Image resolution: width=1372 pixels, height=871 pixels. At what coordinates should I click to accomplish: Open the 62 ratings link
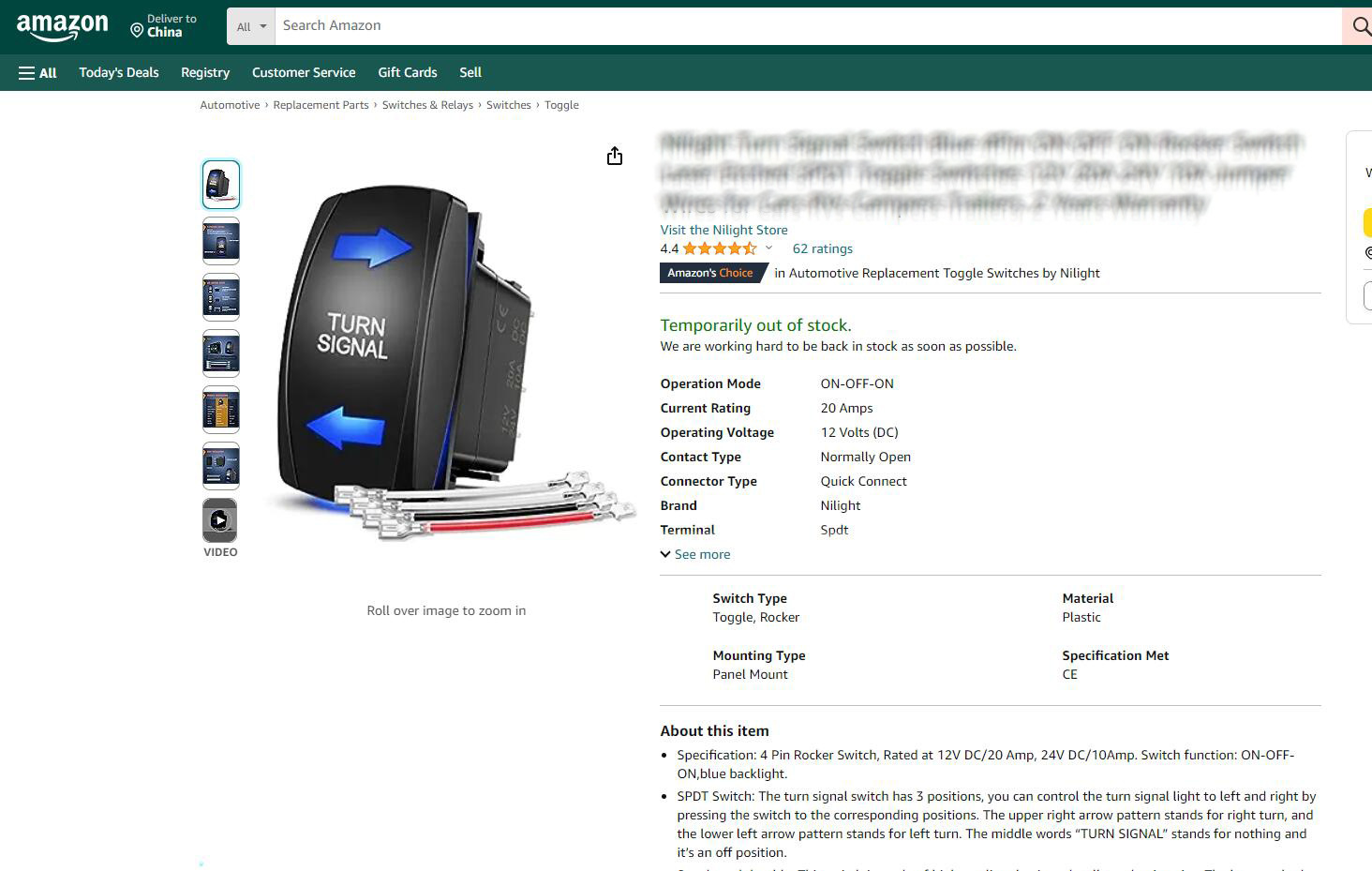[822, 248]
